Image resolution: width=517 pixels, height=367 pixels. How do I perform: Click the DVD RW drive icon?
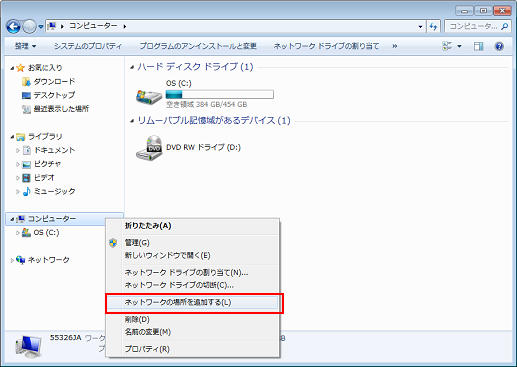[149, 148]
